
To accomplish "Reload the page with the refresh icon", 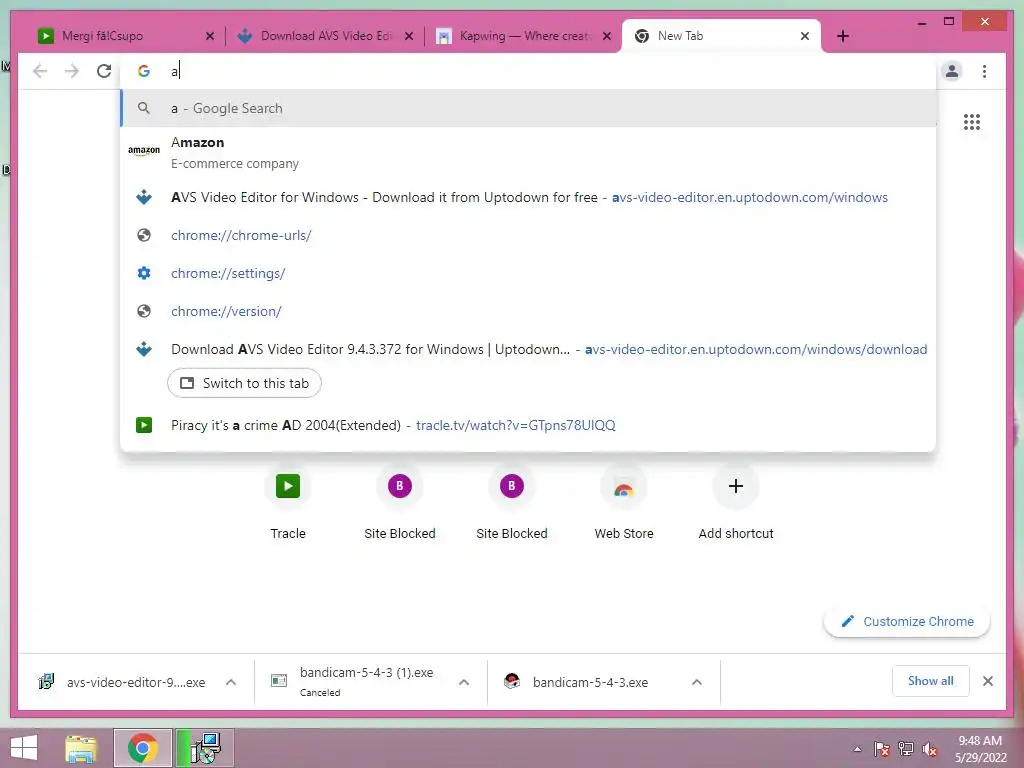I will [104, 71].
